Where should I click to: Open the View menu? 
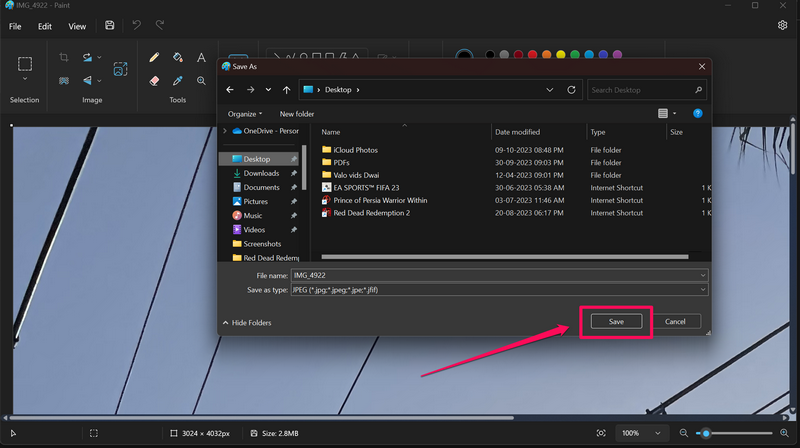coord(77,26)
